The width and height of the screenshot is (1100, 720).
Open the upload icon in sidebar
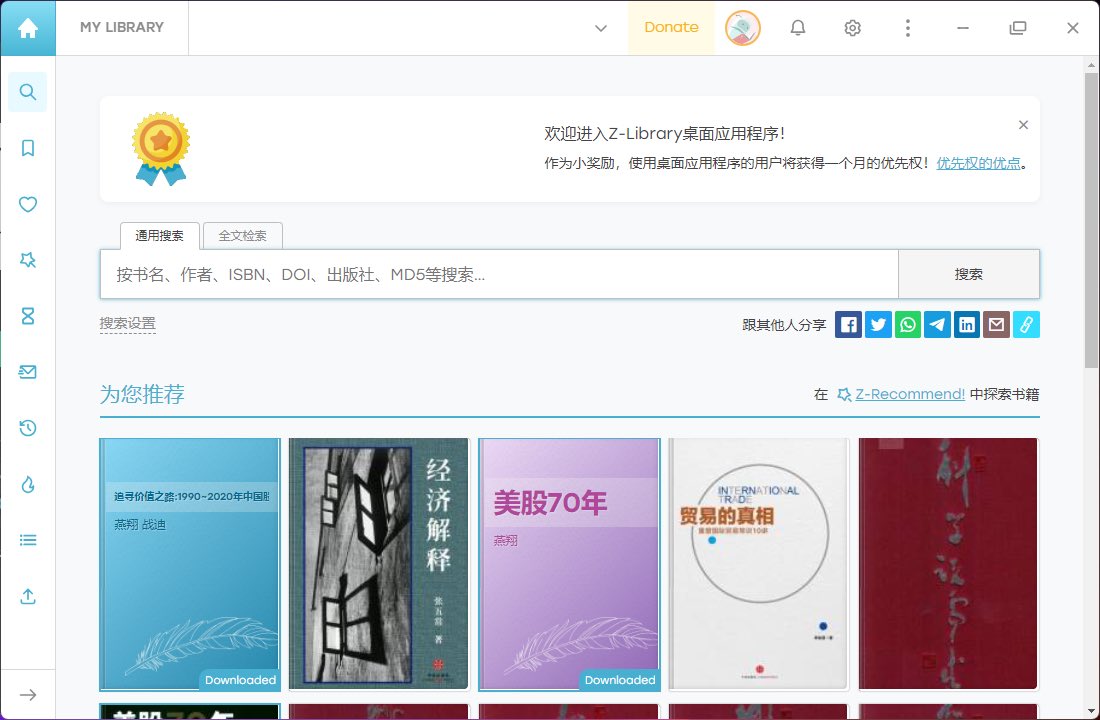pyautogui.click(x=28, y=596)
